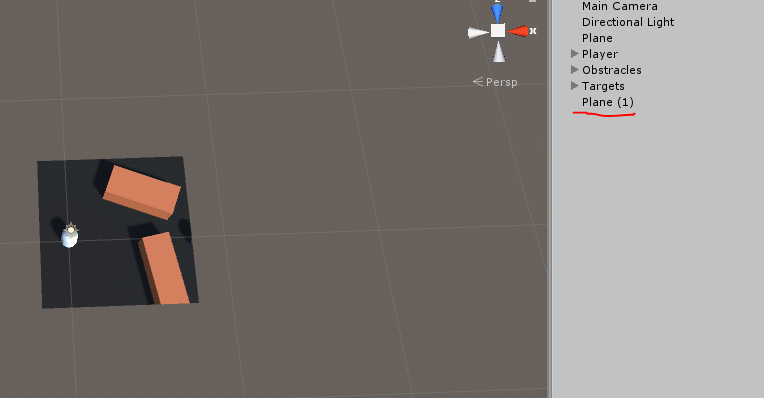This screenshot has height=398, width=764.
Task: Select Plane (1) in the hierarchy
Action: click(x=608, y=102)
